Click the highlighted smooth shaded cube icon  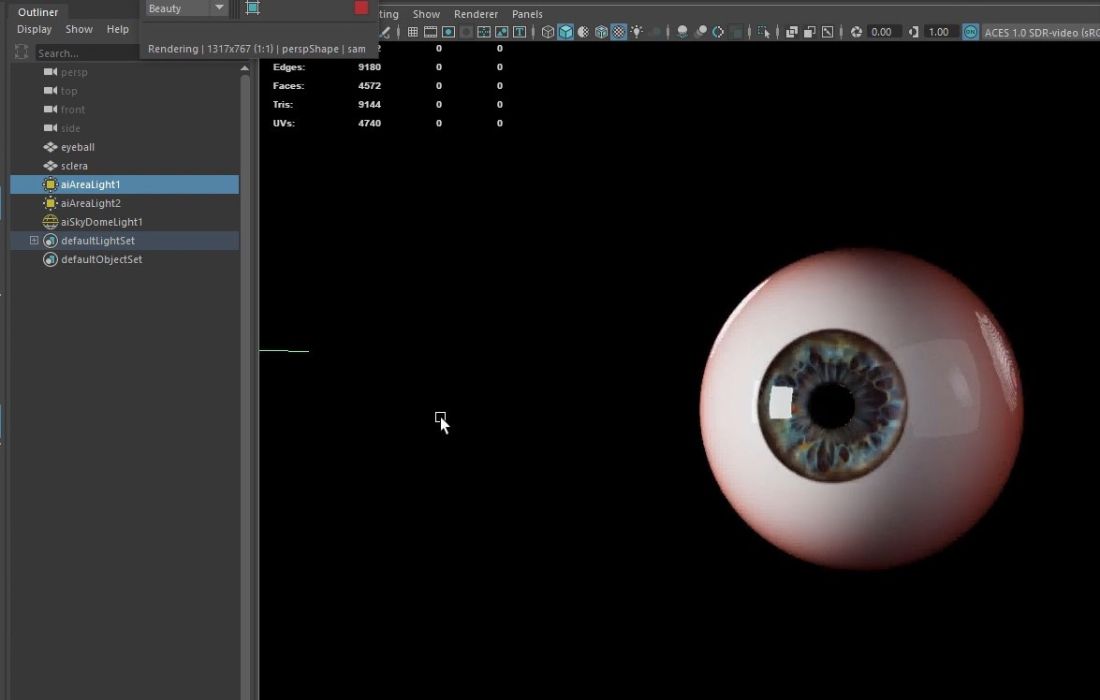point(566,32)
